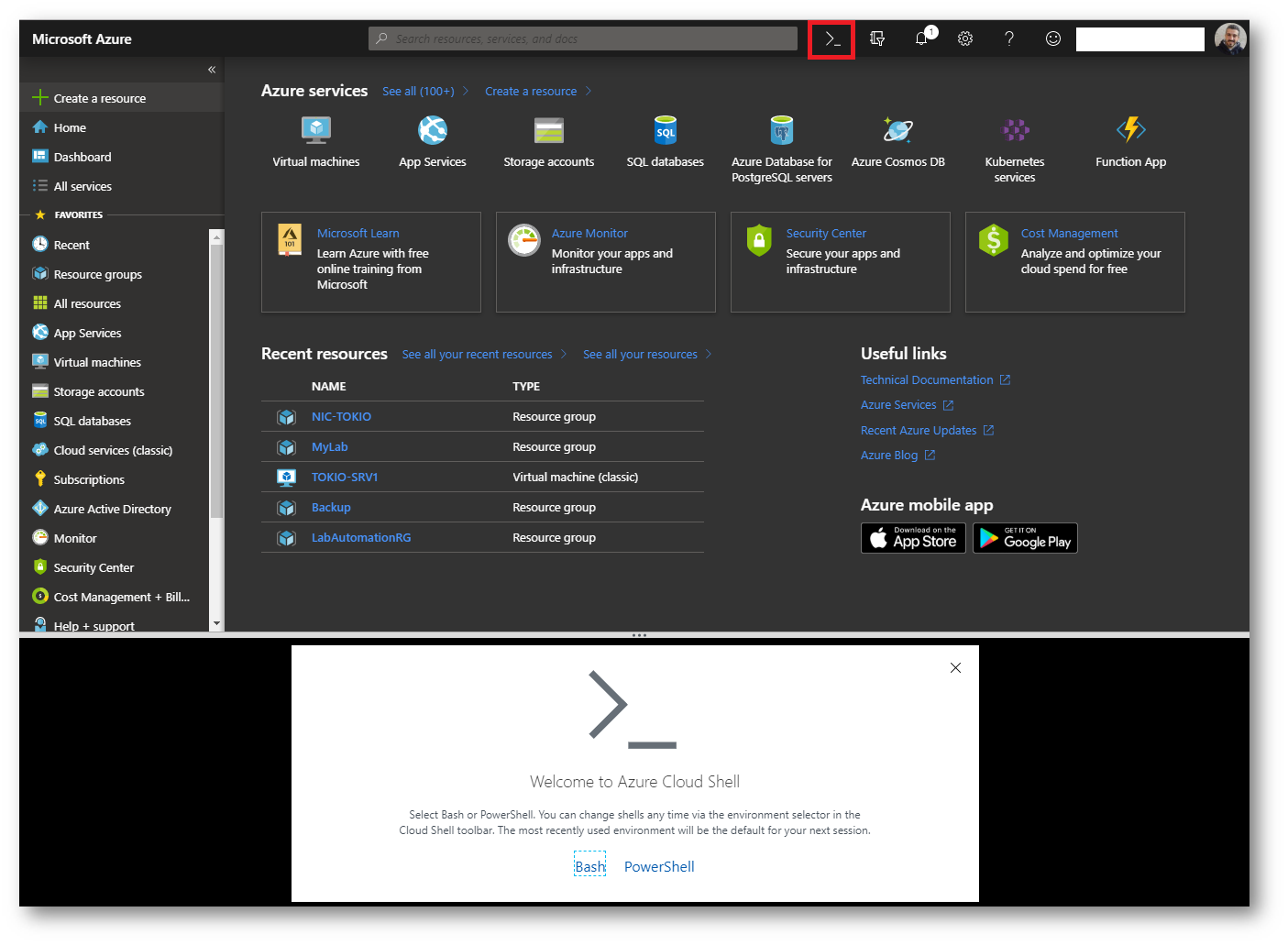The image size is (1288, 945).
Task: Open LabAutomationRG resource link
Action: pos(361,538)
